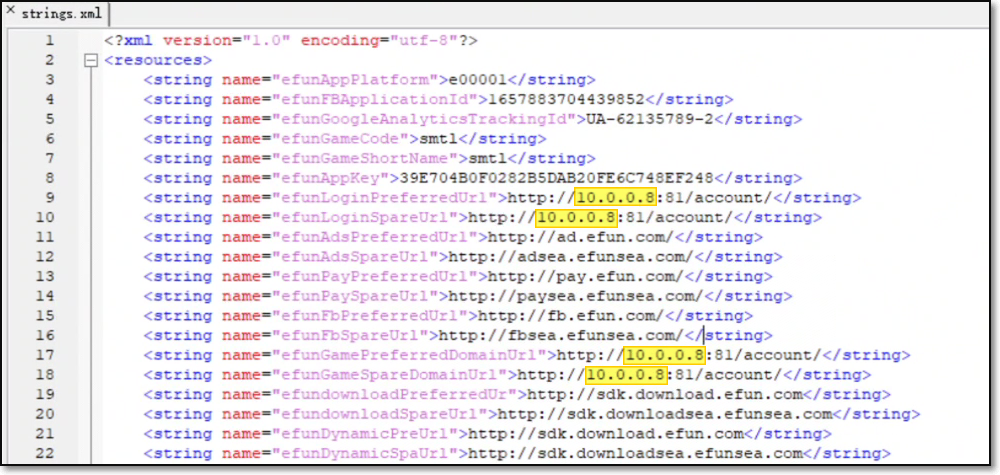Click the resources opening tag

coord(158,61)
